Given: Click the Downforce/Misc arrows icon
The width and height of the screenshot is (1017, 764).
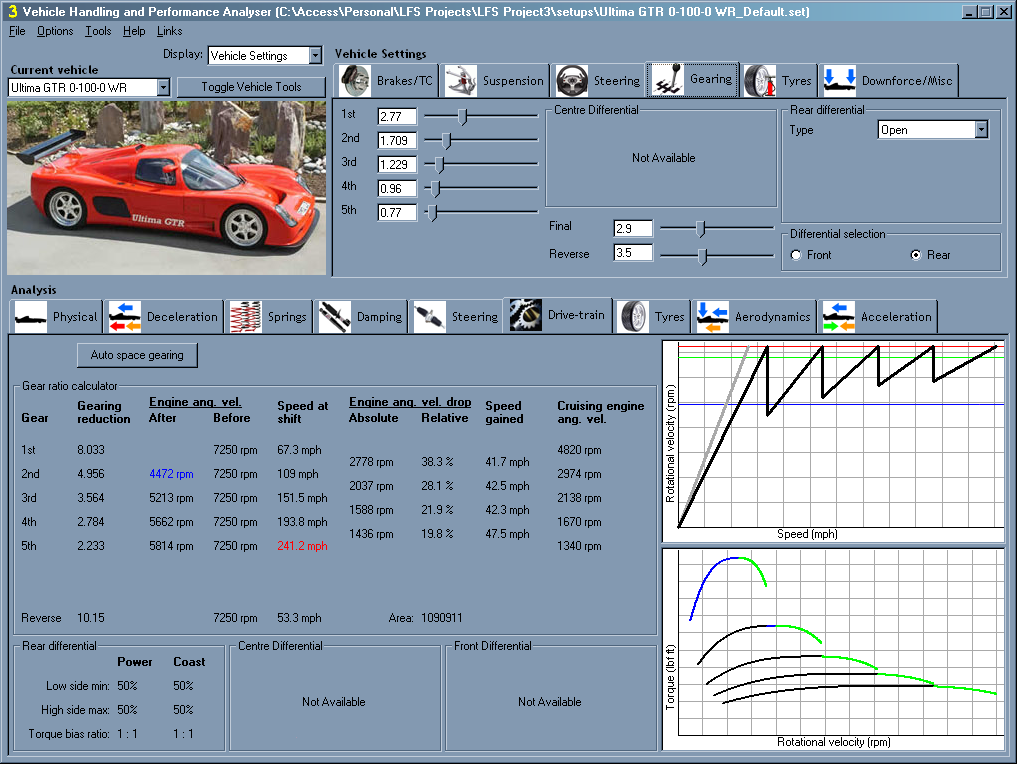Looking at the screenshot, I should pos(840,81).
